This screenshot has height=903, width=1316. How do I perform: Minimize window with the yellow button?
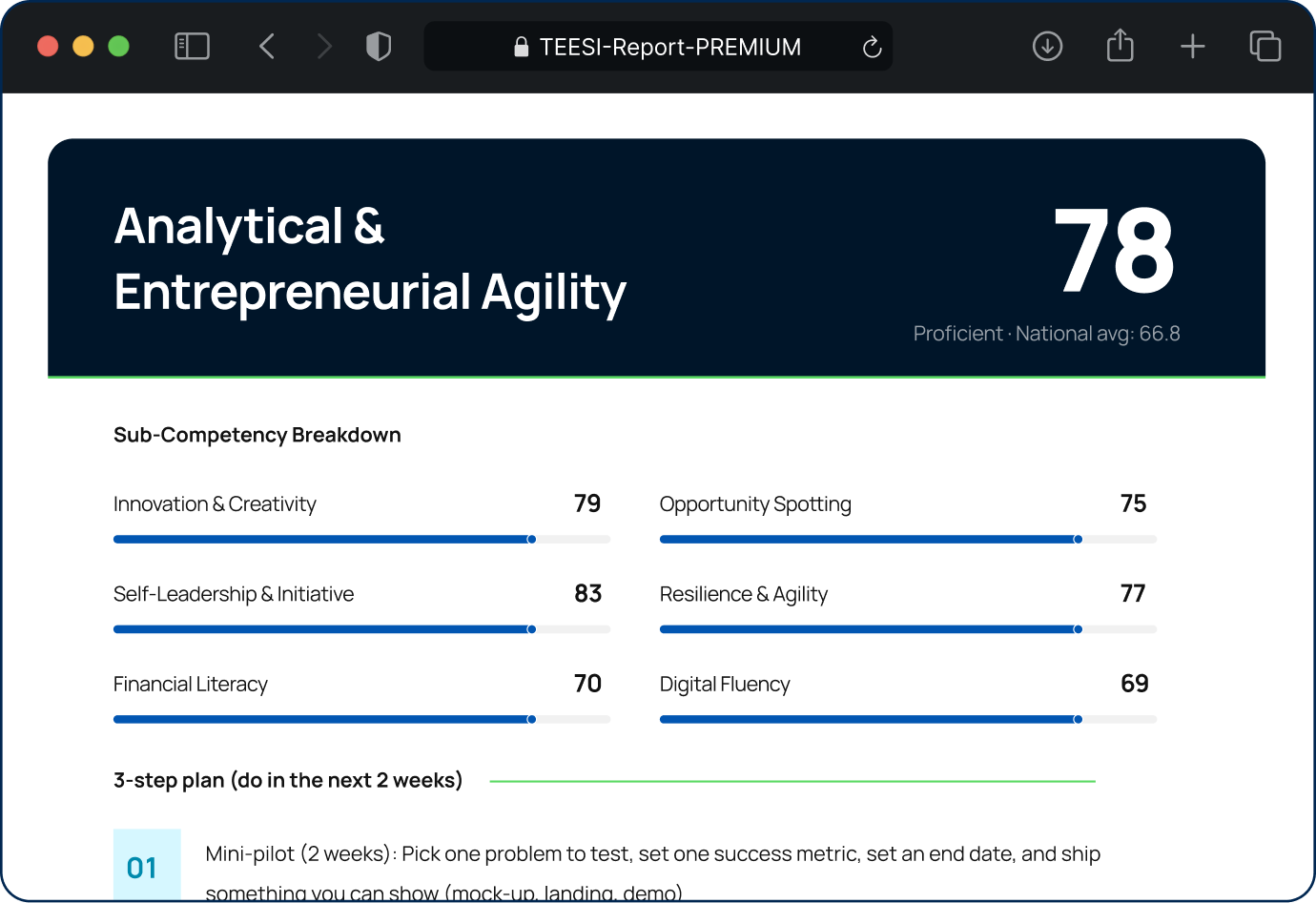tap(83, 46)
